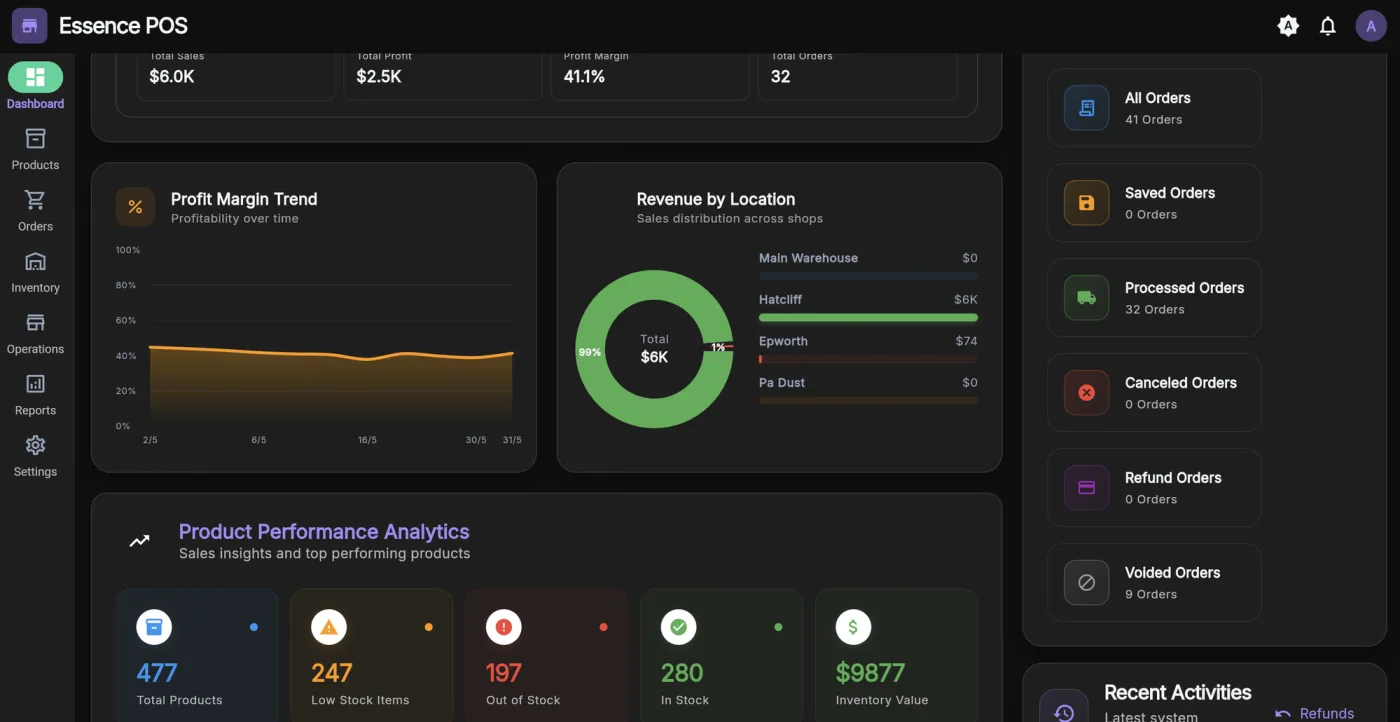Click the Essence POS title text
The image size is (1400, 722).
point(123,26)
